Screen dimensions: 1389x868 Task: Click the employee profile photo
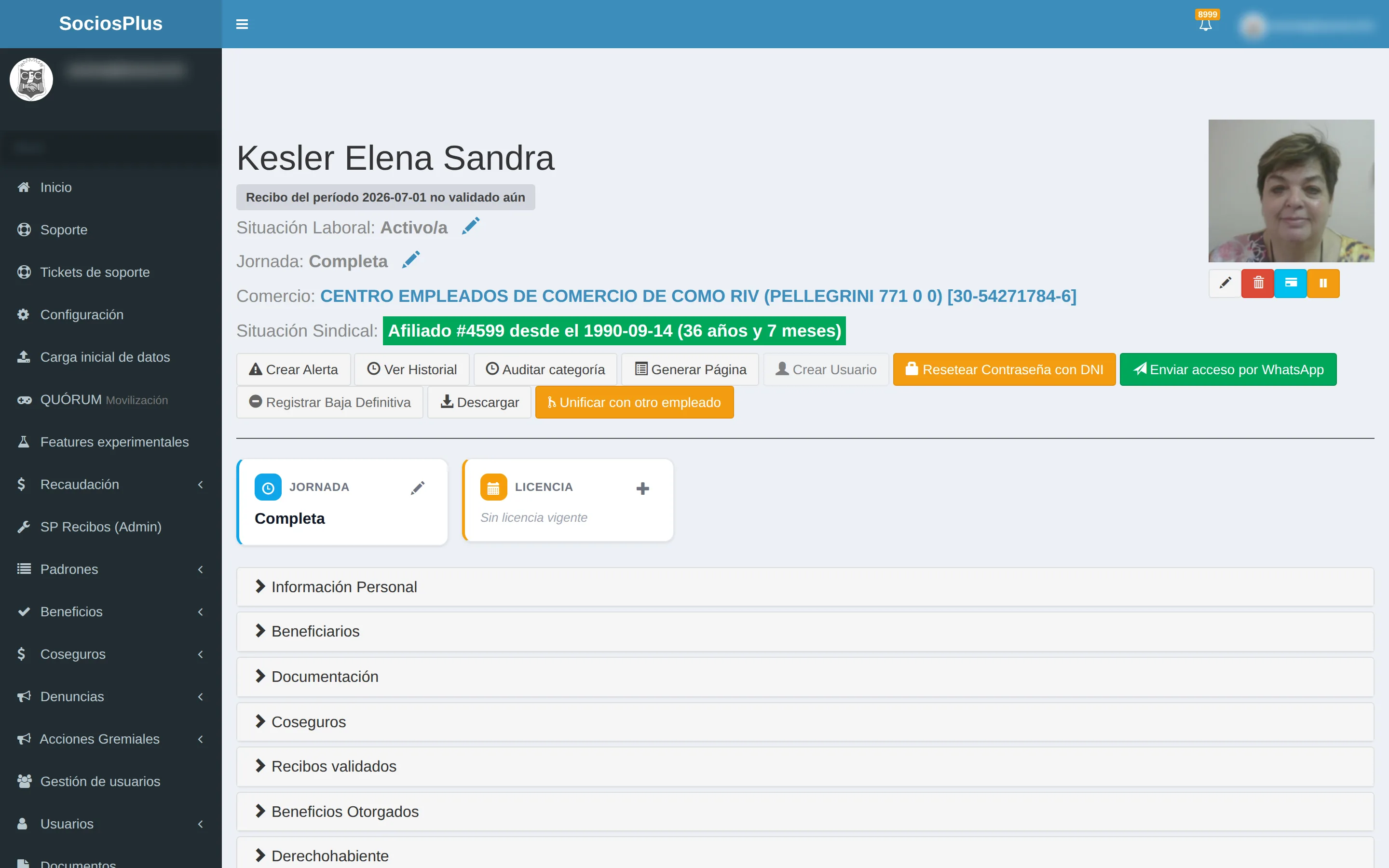coord(1291,190)
